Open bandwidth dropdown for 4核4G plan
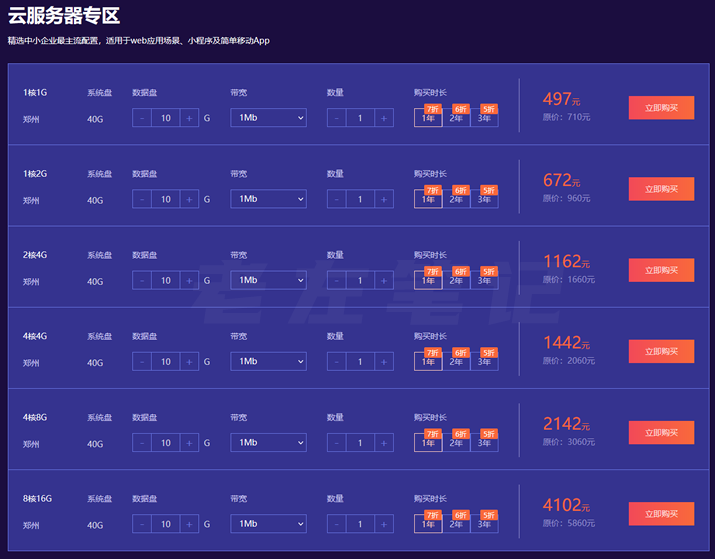The image size is (715, 559). [268, 361]
